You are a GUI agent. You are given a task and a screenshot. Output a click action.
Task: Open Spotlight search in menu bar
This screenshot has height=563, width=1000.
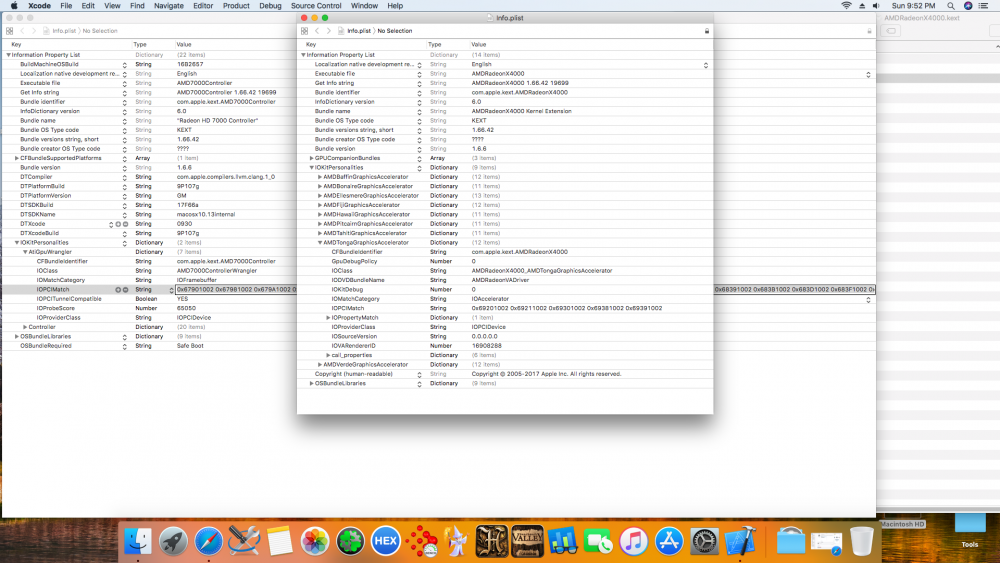click(x=951, y=6)
